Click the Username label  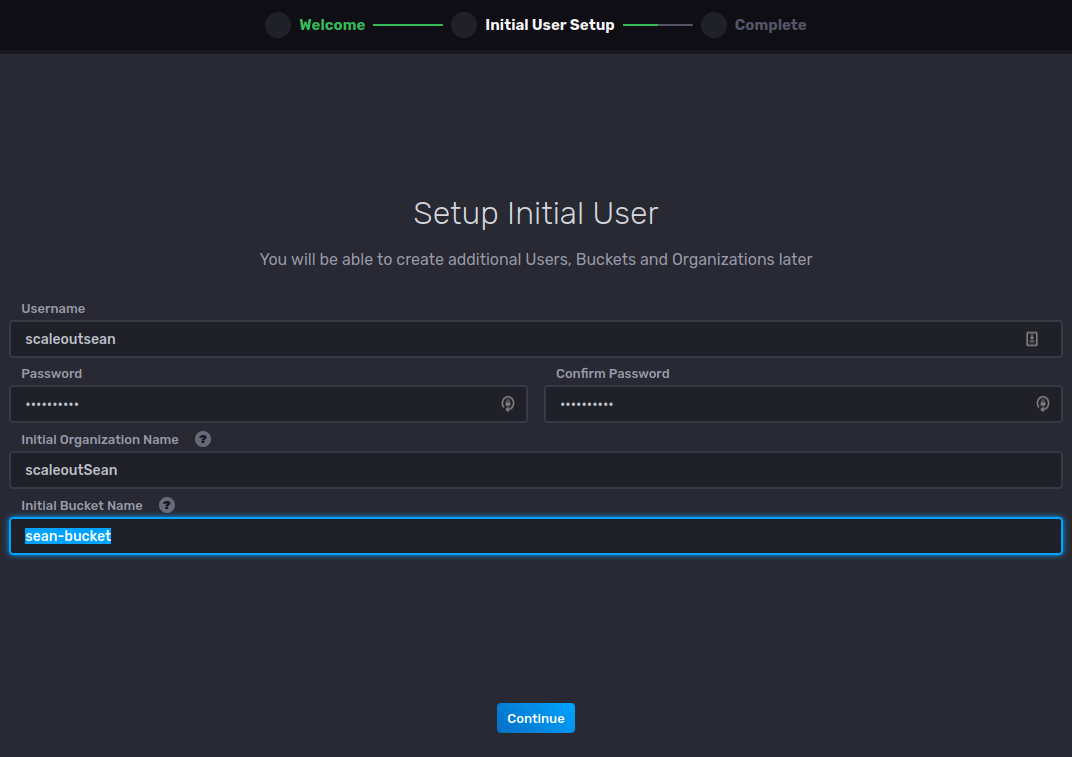click(53, 308)
